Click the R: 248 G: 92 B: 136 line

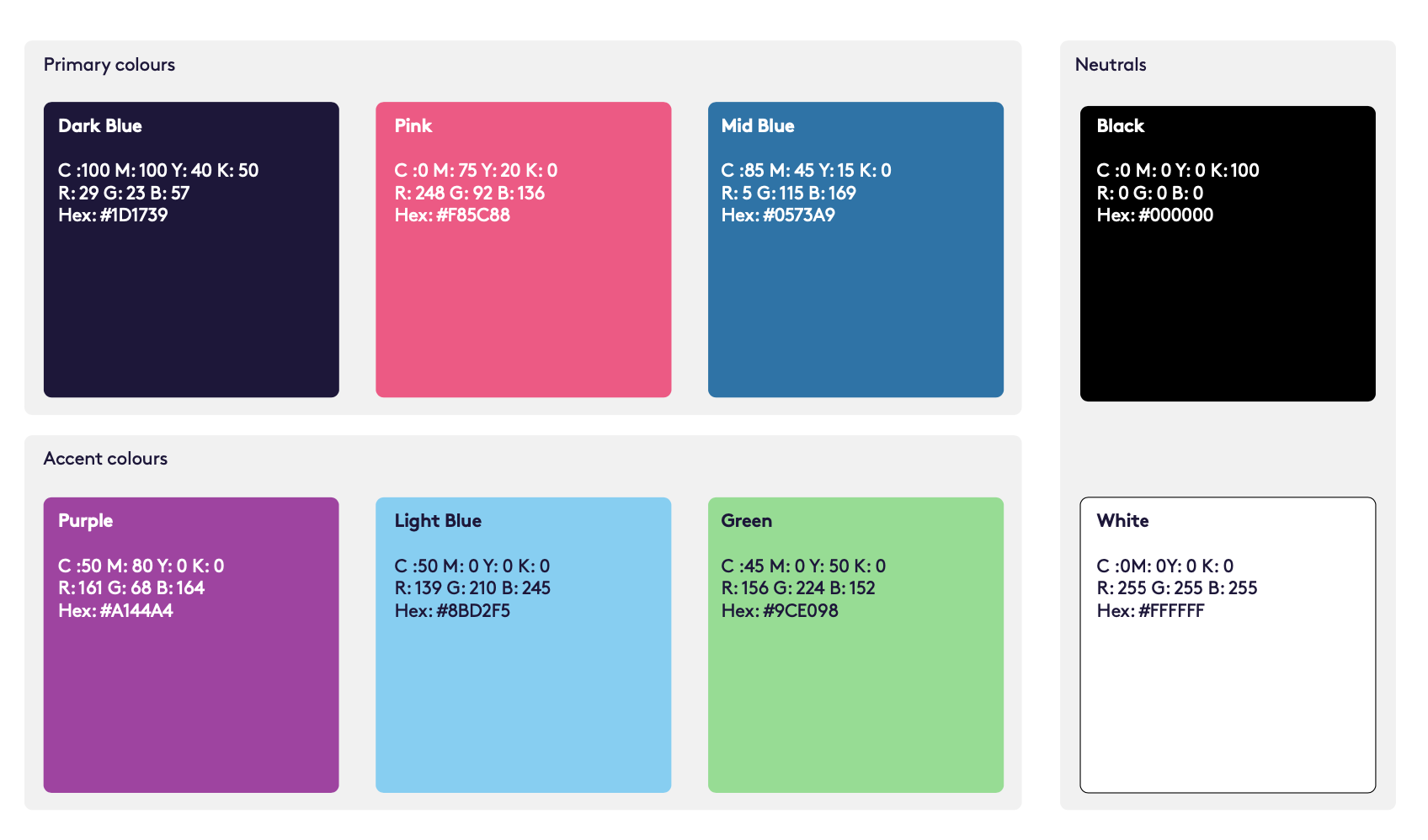pyautogui.click(x=469, y=193)
